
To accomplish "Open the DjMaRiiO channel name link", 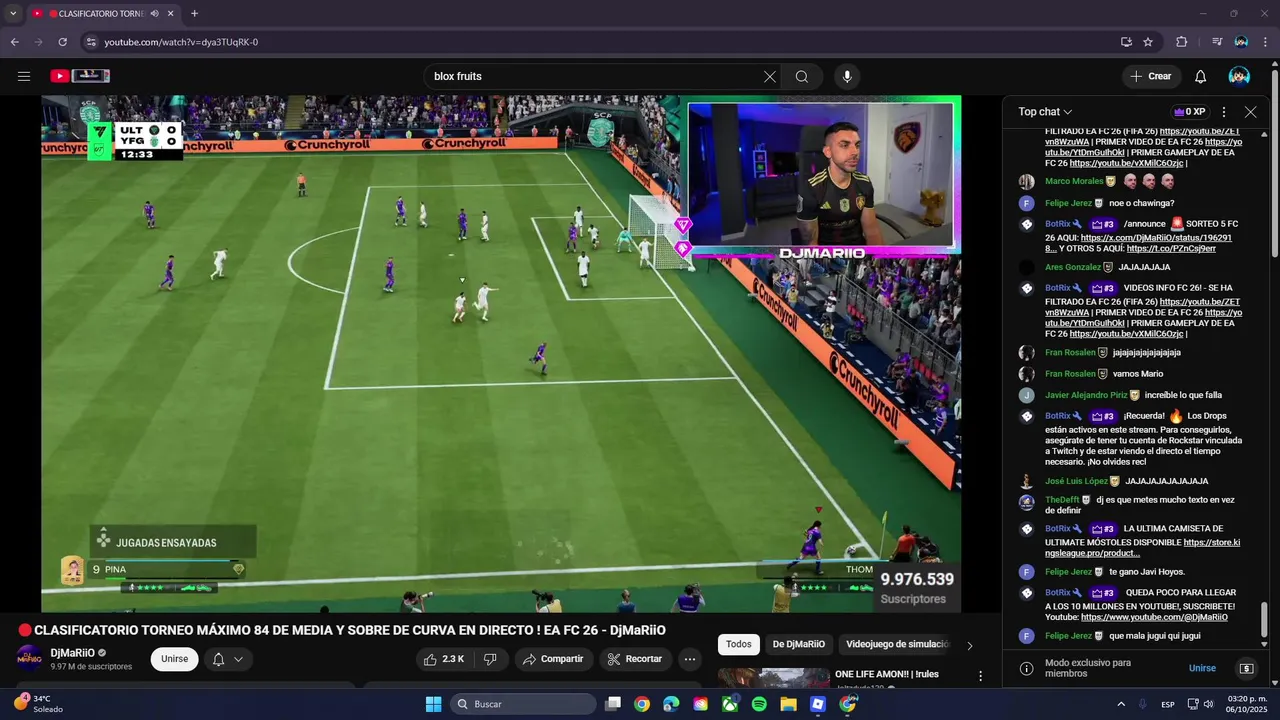I will coord(73,653).
